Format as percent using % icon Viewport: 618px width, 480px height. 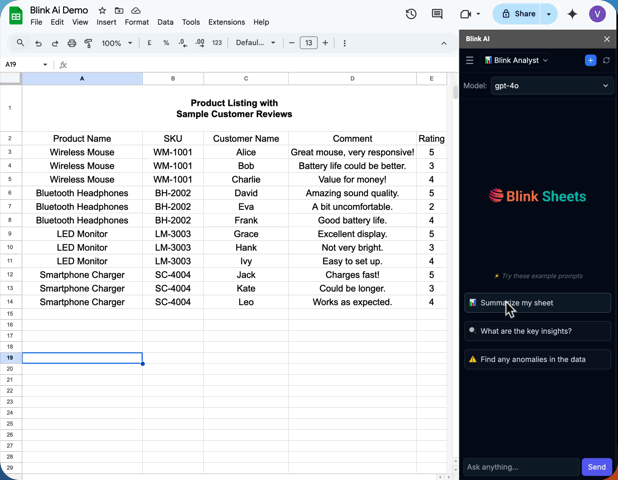[166, 43]
